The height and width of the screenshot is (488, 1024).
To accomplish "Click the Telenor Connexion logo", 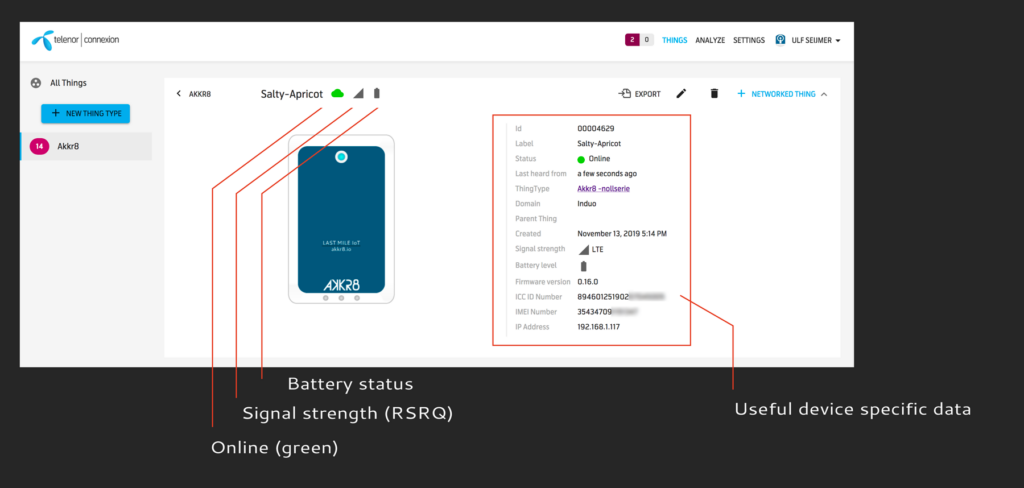I will [x=75, y=41].
